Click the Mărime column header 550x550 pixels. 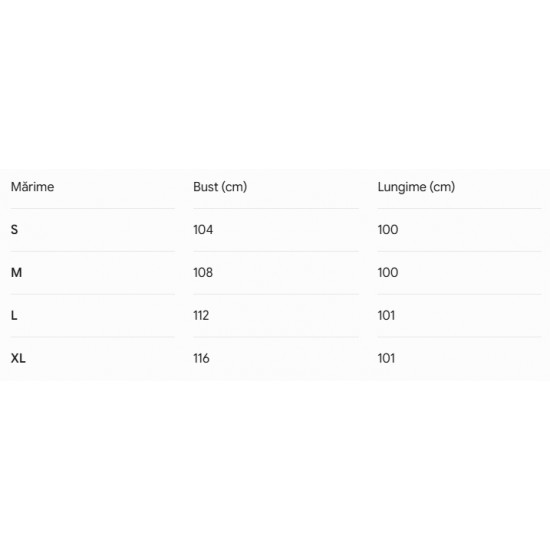(x=33, y=187)
